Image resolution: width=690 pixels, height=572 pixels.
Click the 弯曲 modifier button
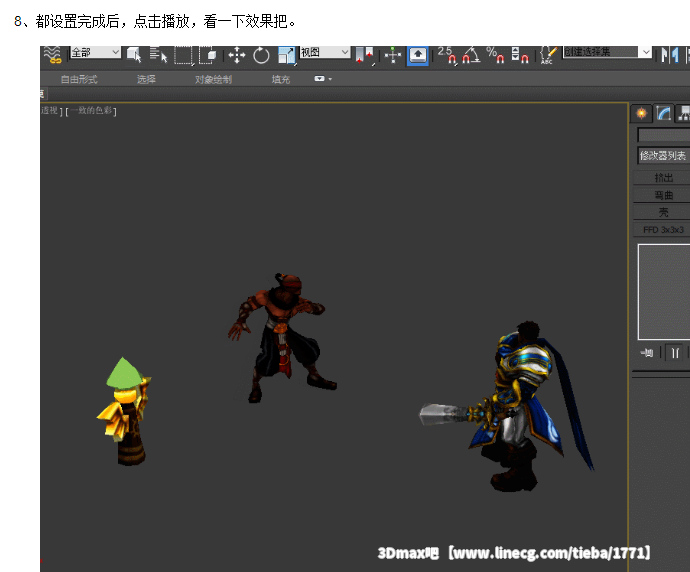tap(662, 195)
